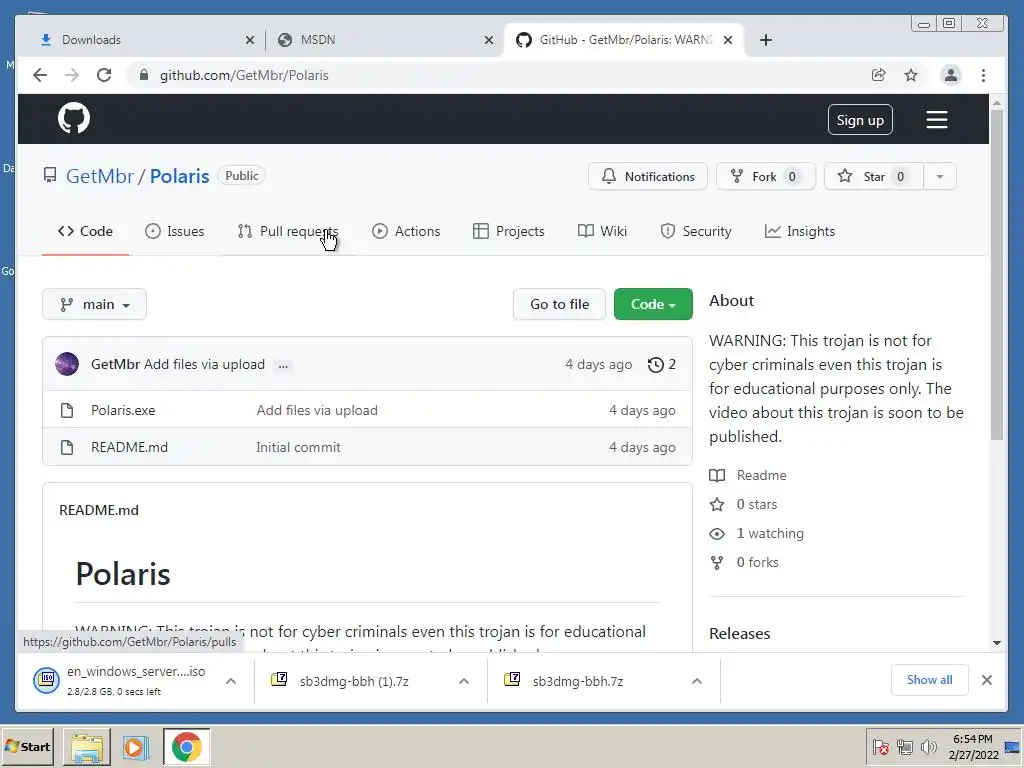Click the Start button
Viewport: 1024px width, 768px height.
27,746
